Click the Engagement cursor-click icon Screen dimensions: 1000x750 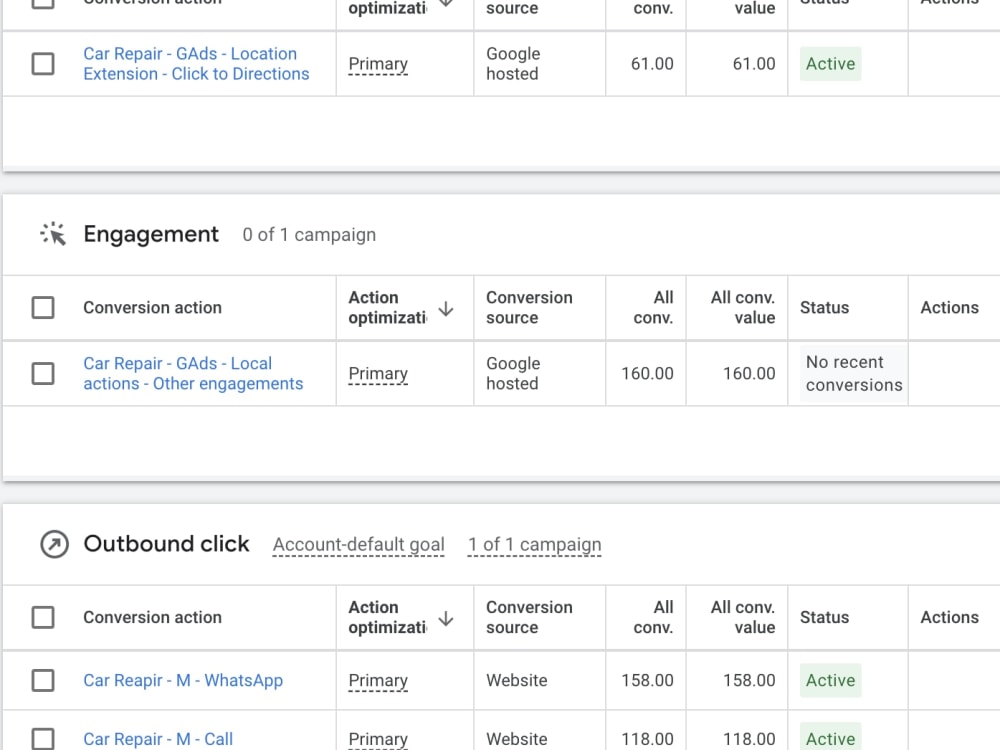point(53,234)
